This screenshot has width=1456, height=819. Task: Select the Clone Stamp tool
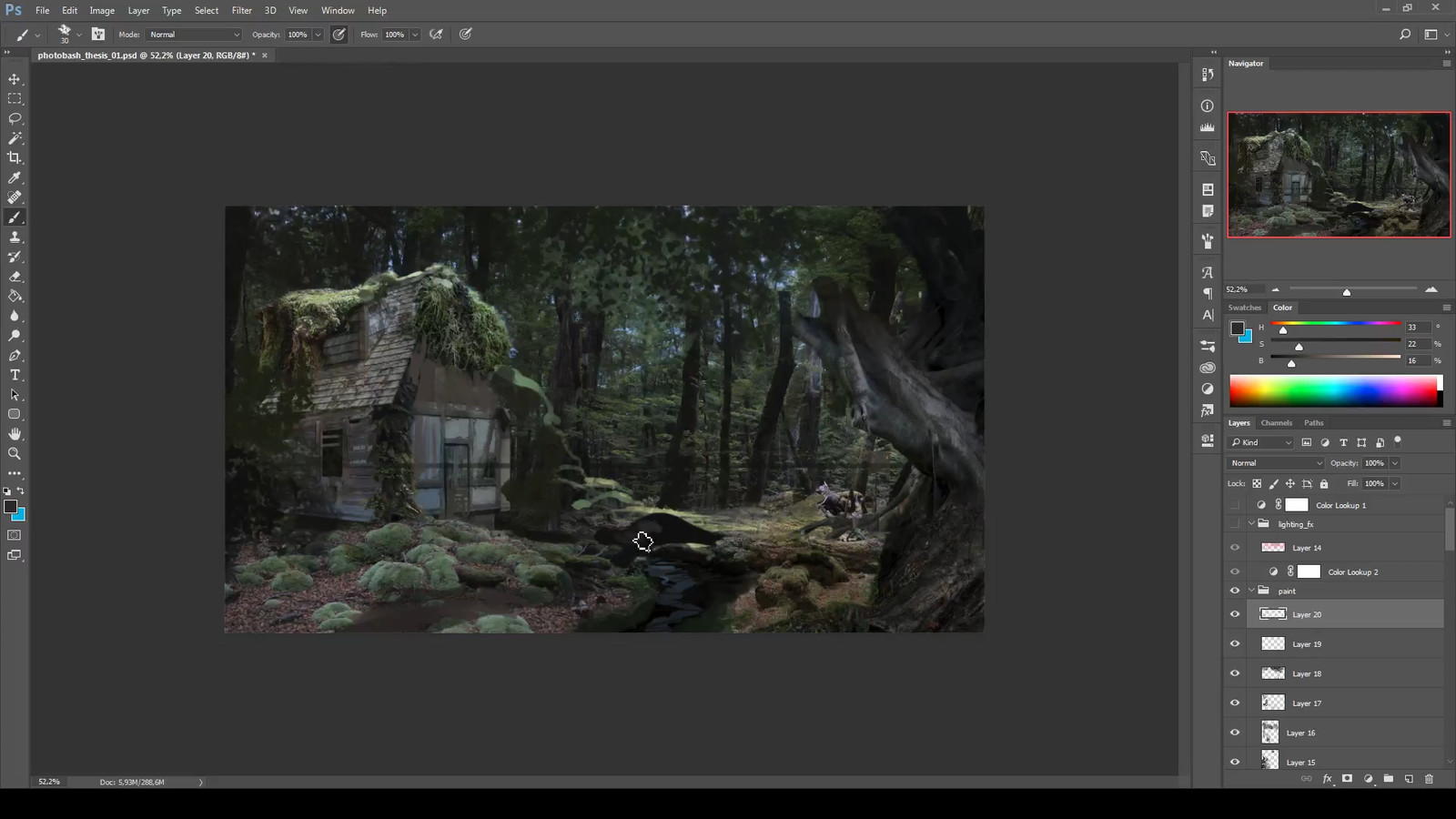pos(15,237)
